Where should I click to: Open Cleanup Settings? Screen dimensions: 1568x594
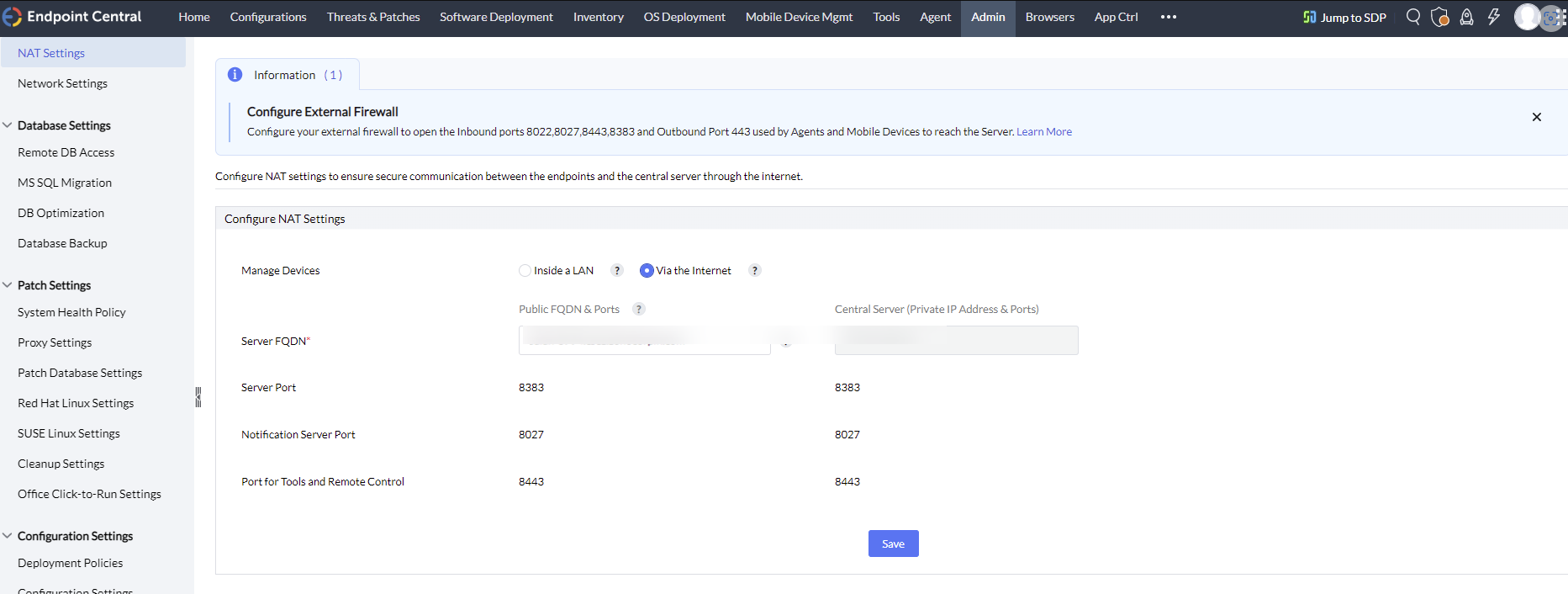(x=61, y=464)
